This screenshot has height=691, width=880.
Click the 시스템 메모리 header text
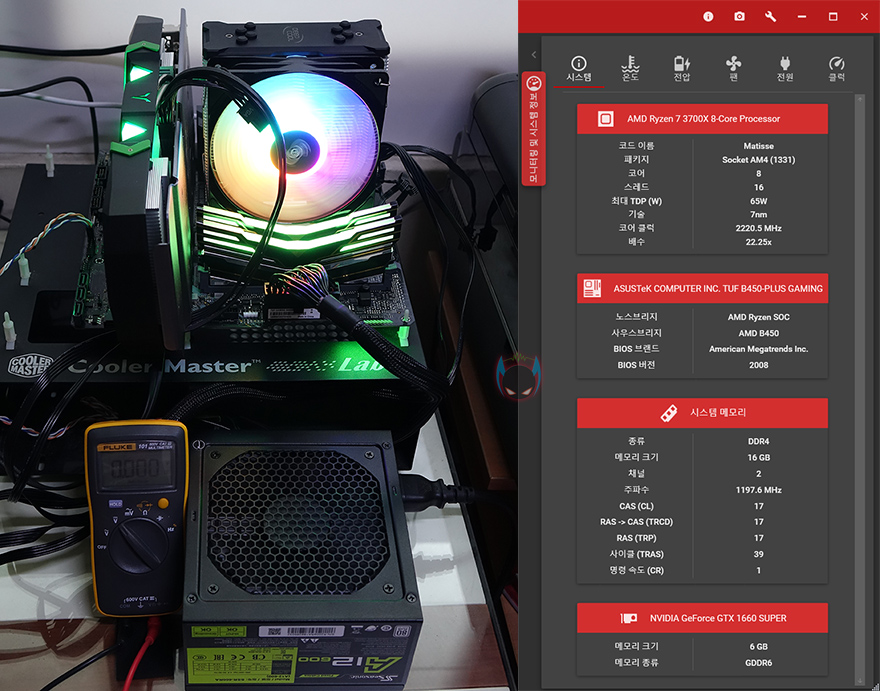(x=718, y=413)
